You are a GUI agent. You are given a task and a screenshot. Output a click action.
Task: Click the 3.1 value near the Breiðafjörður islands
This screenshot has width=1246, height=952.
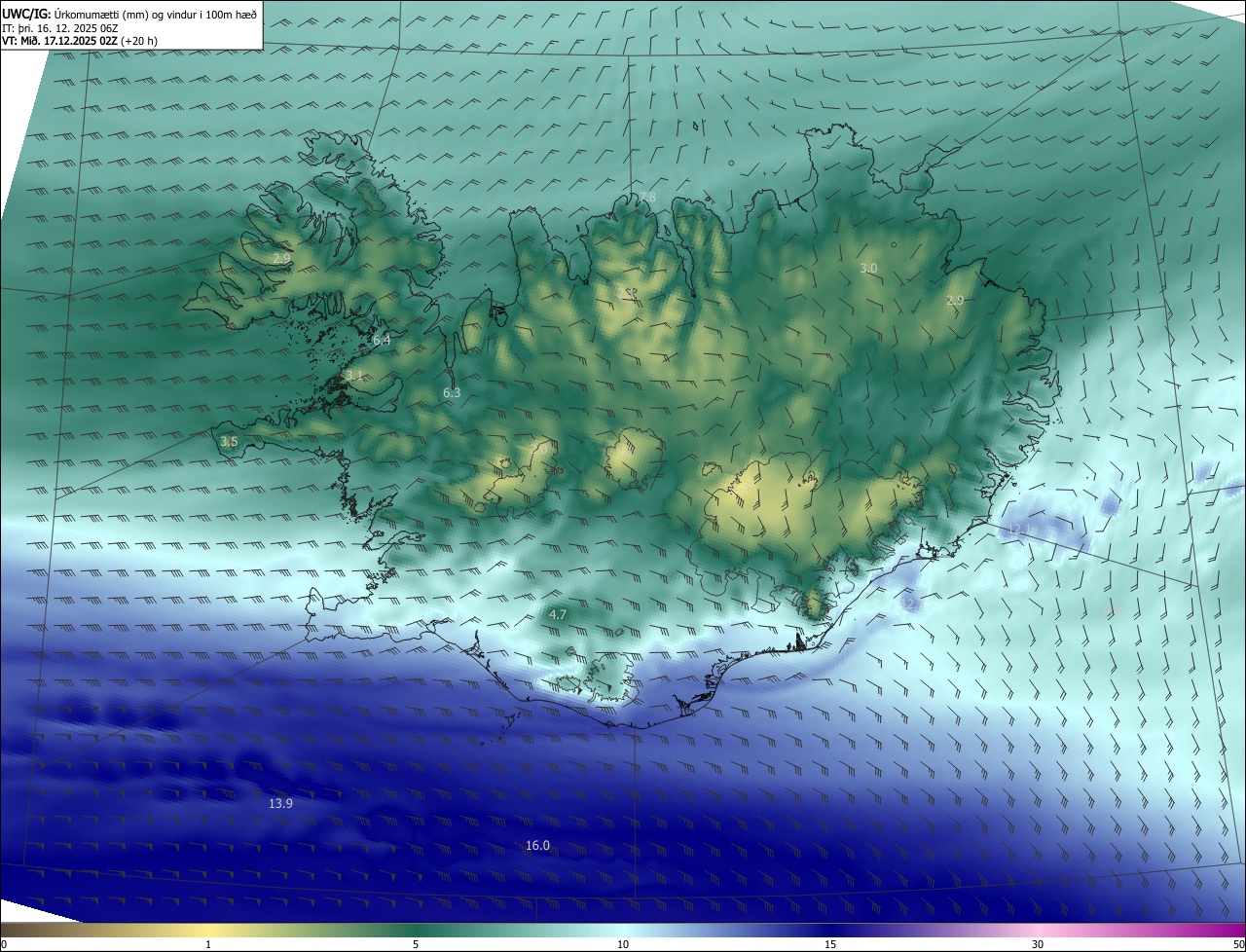354,376
